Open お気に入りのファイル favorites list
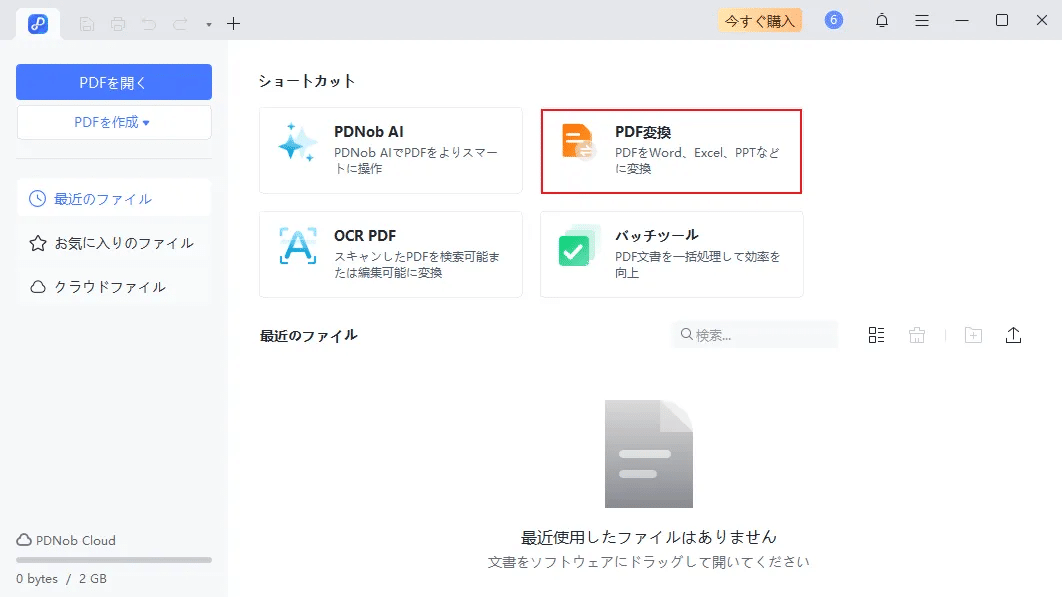The image size is (1062, 597). tap(114, 243)
